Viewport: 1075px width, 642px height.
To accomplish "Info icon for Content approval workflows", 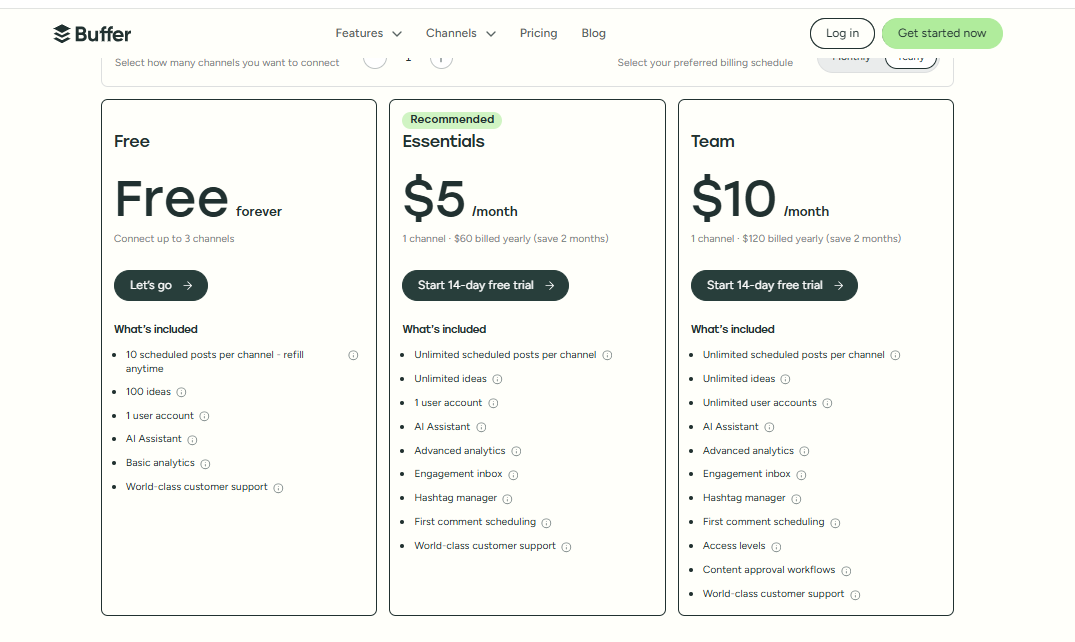I will point(846,571).
